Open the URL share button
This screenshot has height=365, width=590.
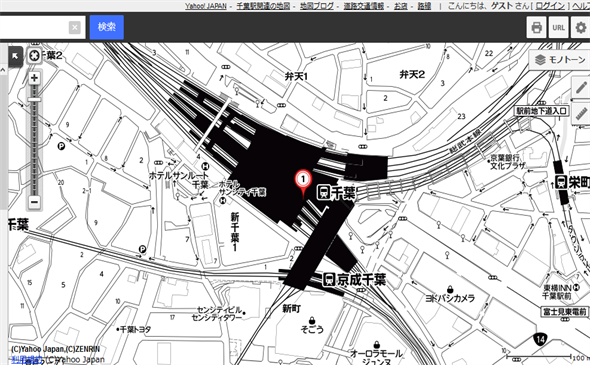(558, 27)
